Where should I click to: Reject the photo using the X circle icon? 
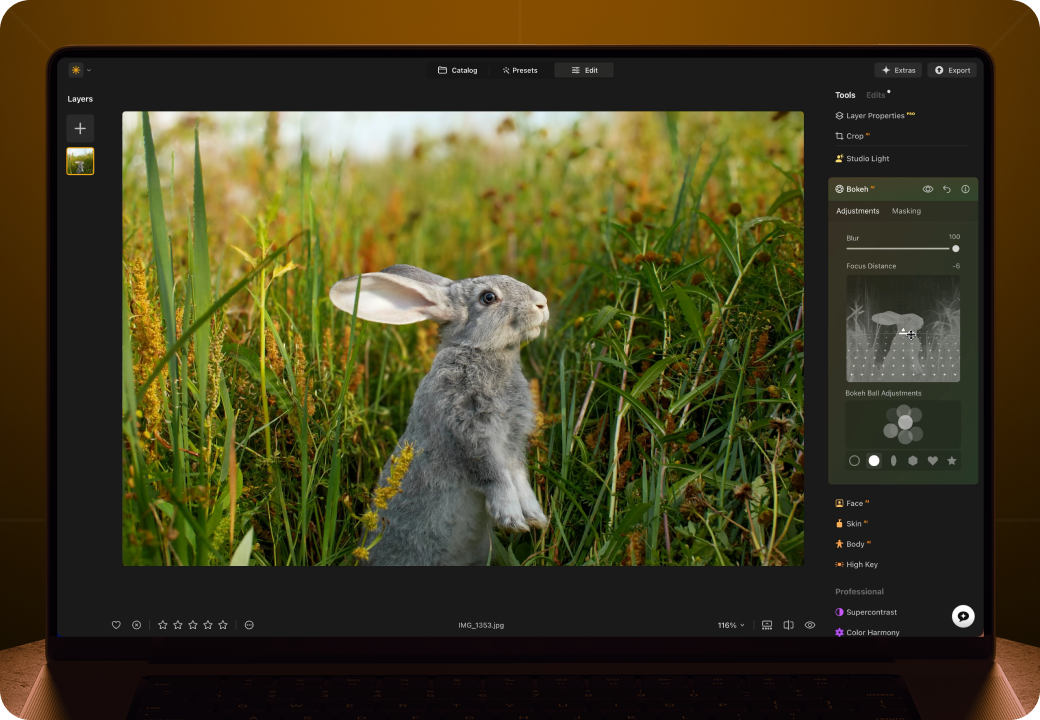[x=137, y=625]
